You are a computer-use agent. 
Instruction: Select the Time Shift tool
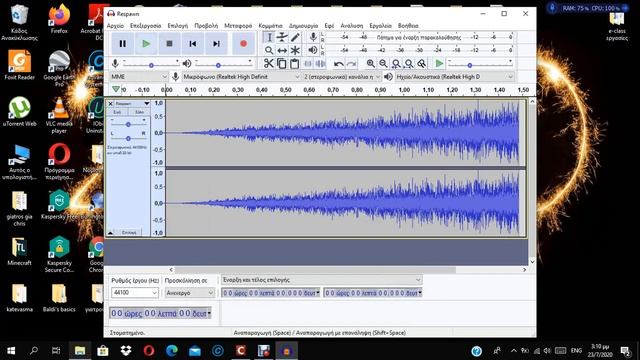click(x=282, y=51)
